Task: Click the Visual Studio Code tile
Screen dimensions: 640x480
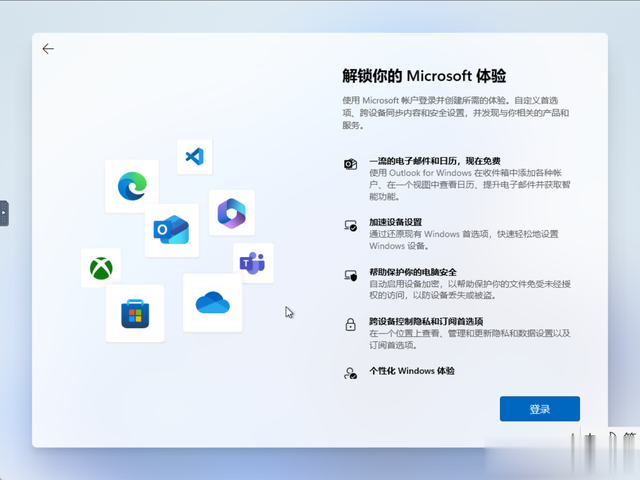Action: [195, 157]
